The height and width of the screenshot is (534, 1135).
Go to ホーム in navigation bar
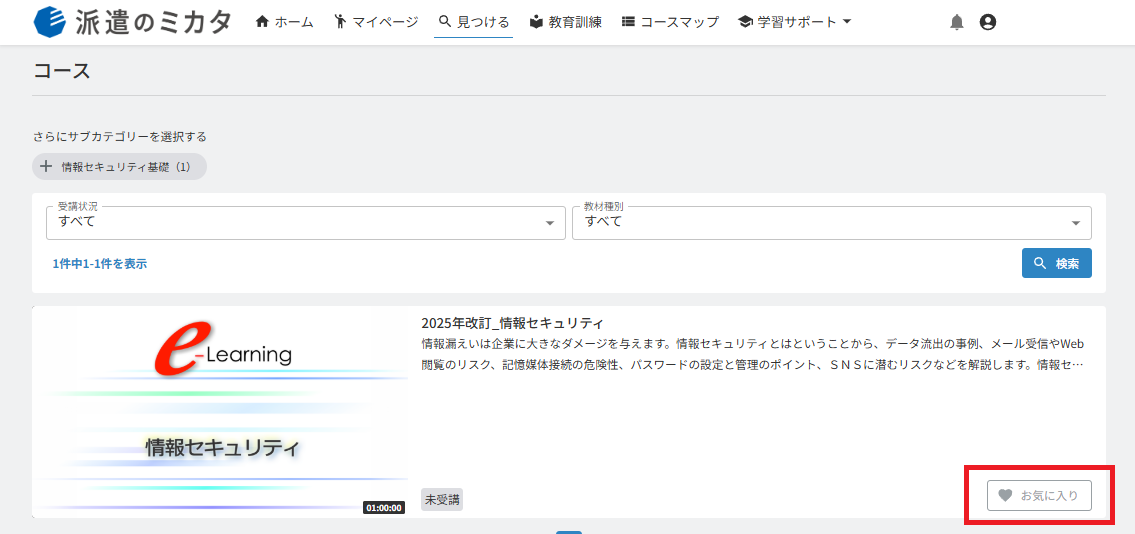click(x=284, y=22)
